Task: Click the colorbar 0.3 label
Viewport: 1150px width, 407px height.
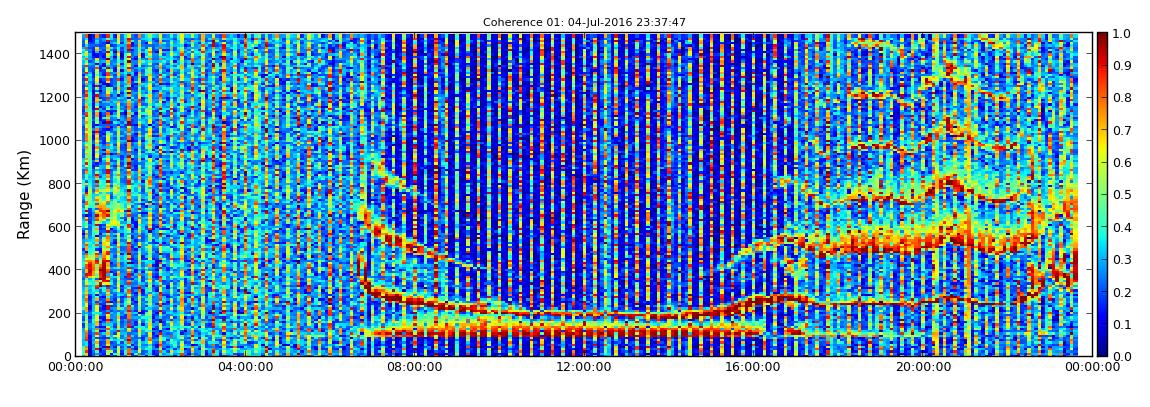Action: tap(1121, 260)
